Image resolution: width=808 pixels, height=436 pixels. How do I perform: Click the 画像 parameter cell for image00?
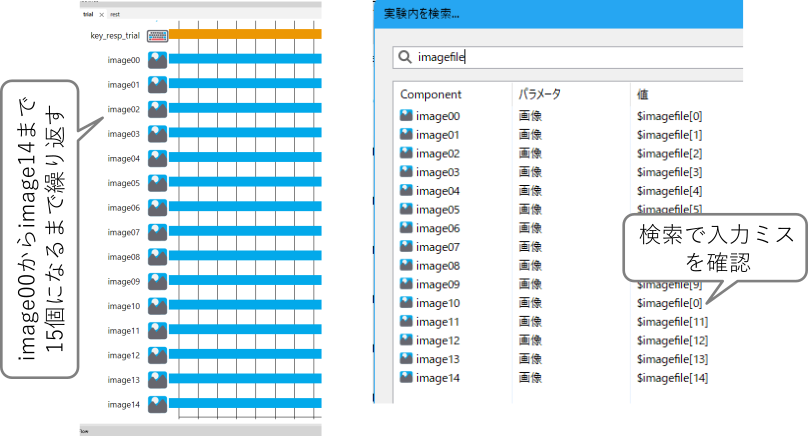pyautogui.click(x=530, y=116)
